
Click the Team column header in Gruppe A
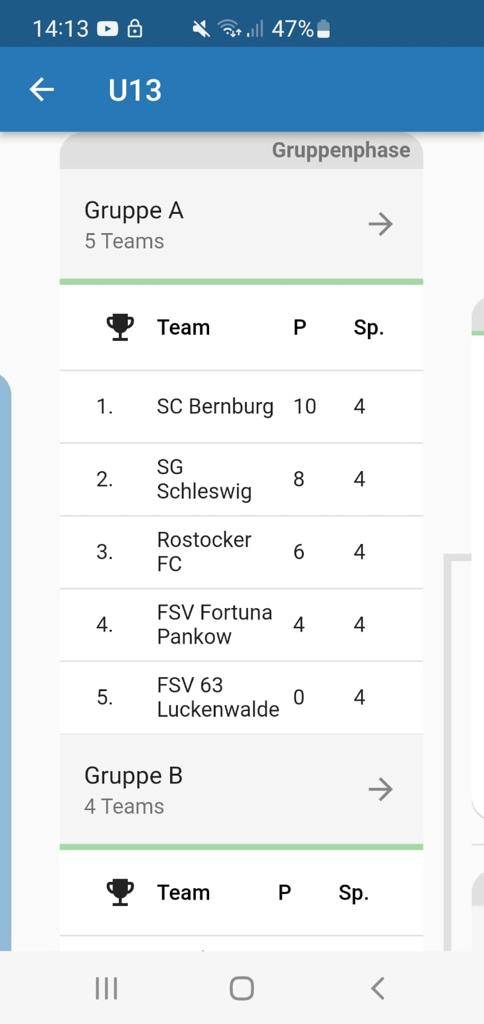184,327
